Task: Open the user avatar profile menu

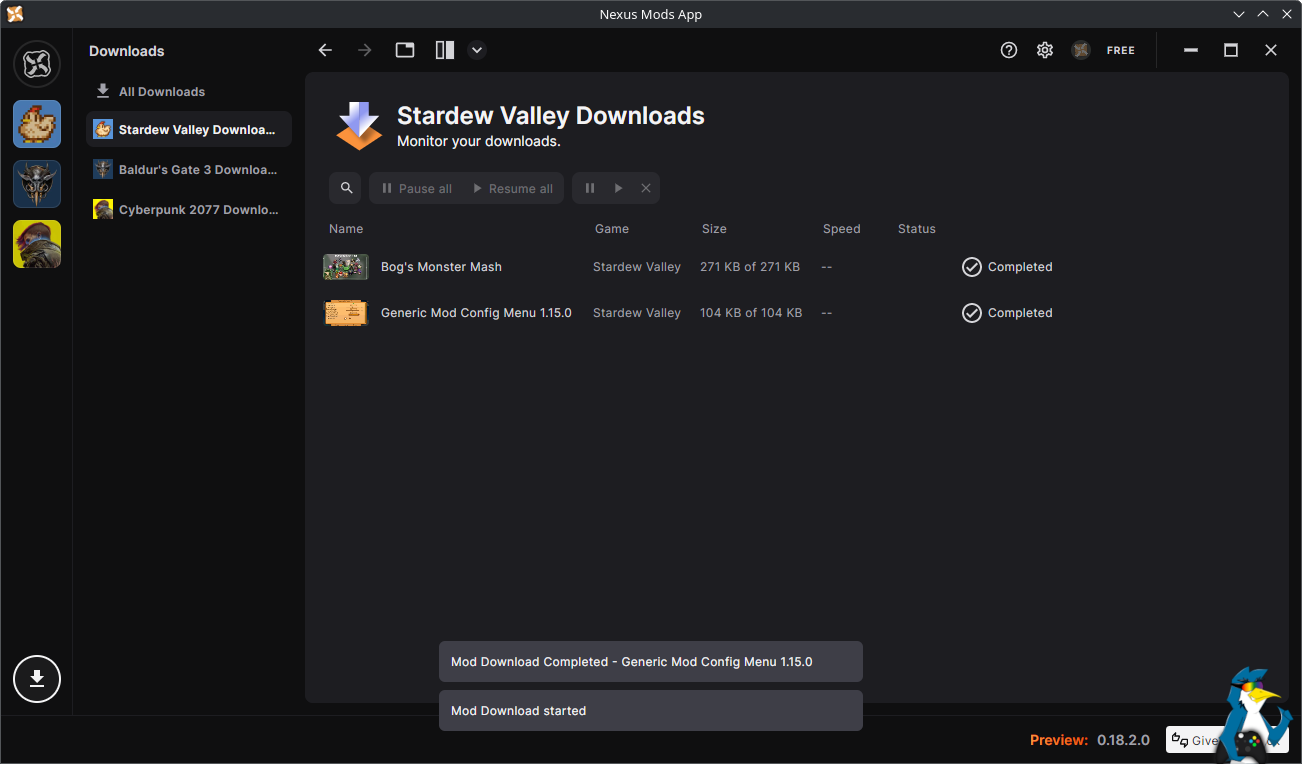Action: coord(1081,50)
